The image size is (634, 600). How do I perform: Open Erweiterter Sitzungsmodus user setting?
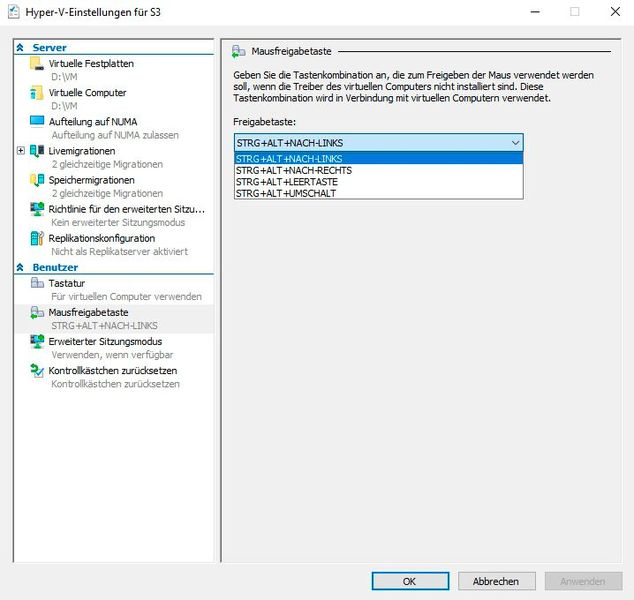click(105, 341)
